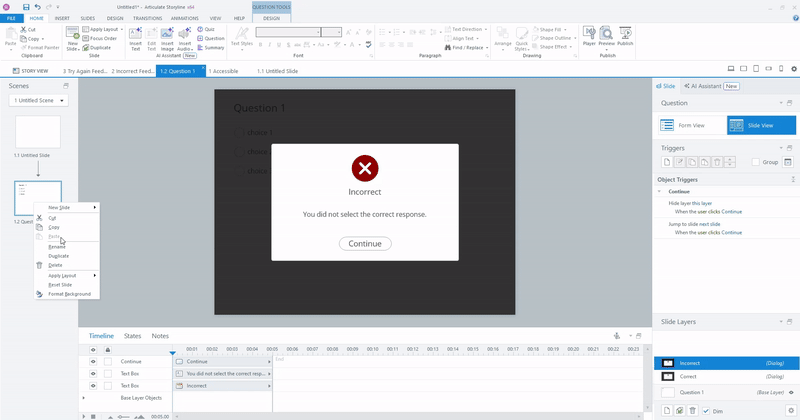This screenshot has height=420, width=800.
Task: Switch the question to Form View
Action: tap(689, 125)
